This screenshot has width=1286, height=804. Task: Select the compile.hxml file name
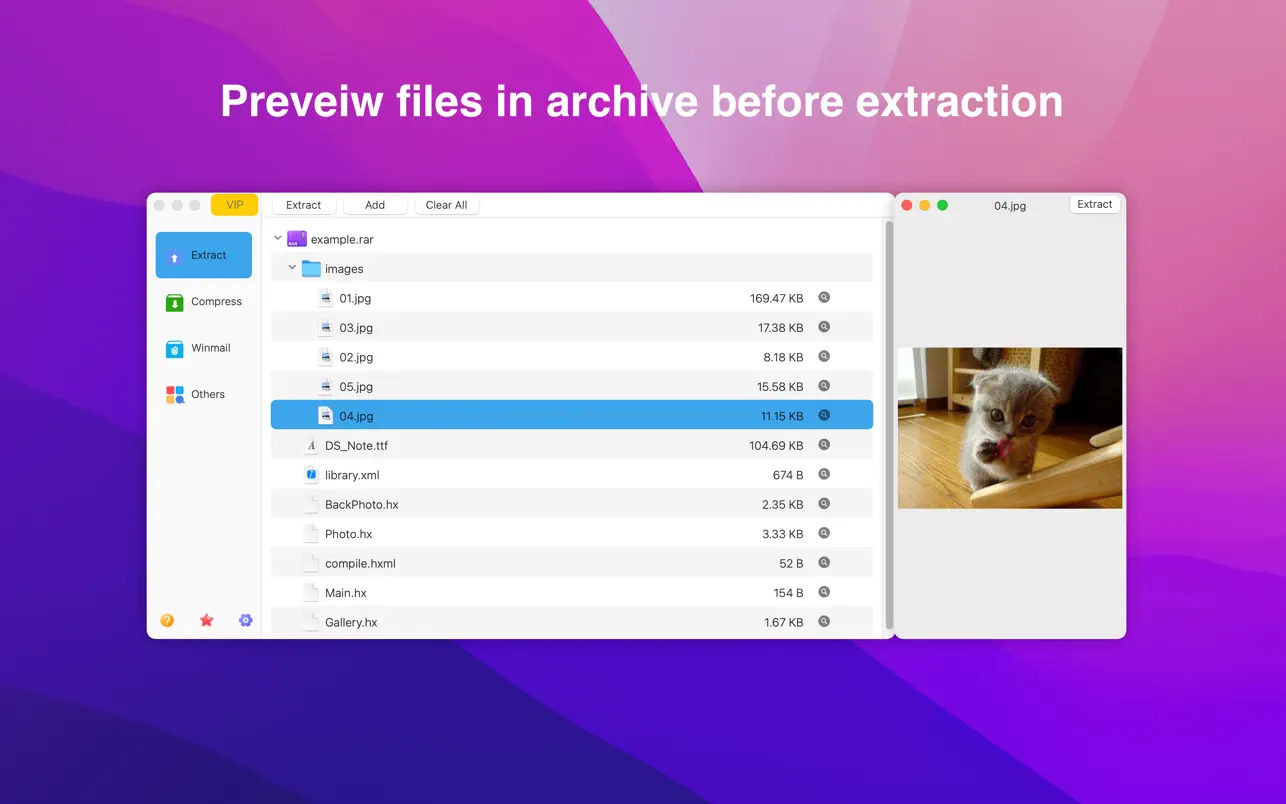click(360, 564)
